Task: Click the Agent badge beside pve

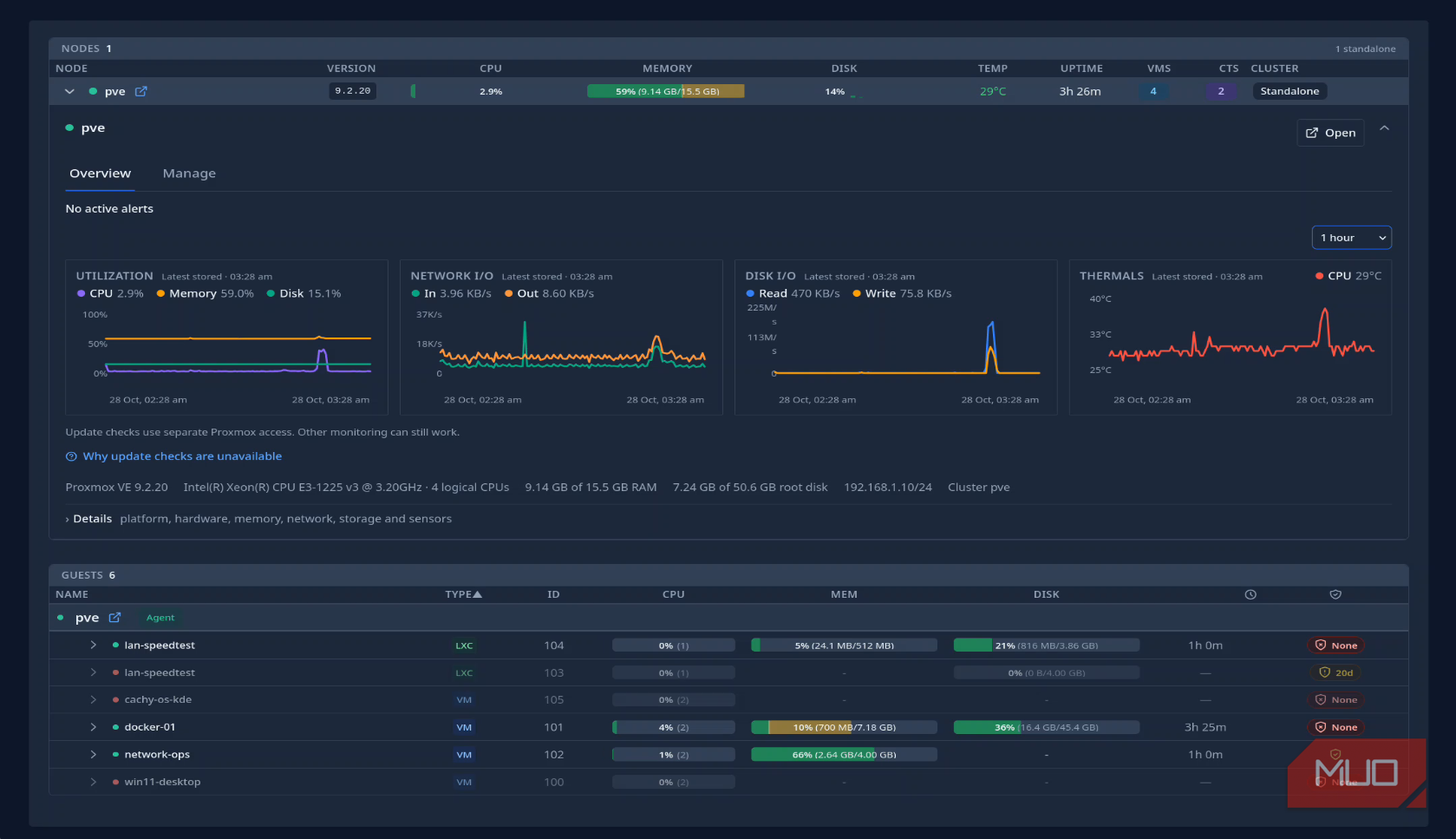Action: pos(160,618)
